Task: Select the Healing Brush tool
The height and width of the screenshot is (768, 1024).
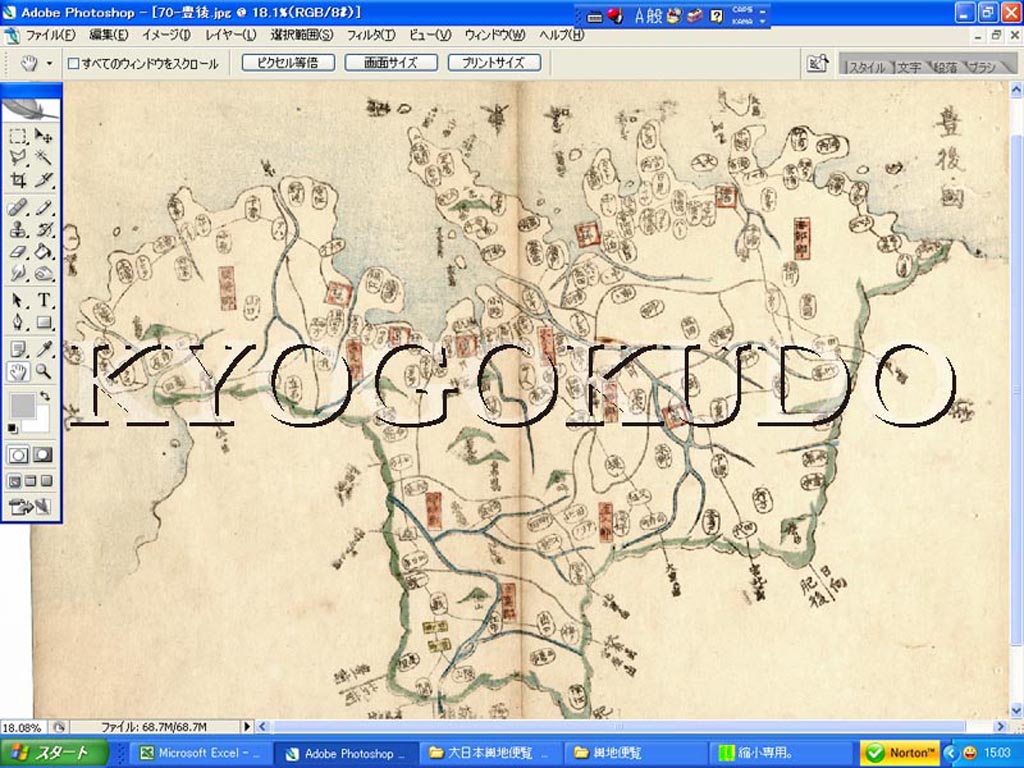Action: point(18,208)
